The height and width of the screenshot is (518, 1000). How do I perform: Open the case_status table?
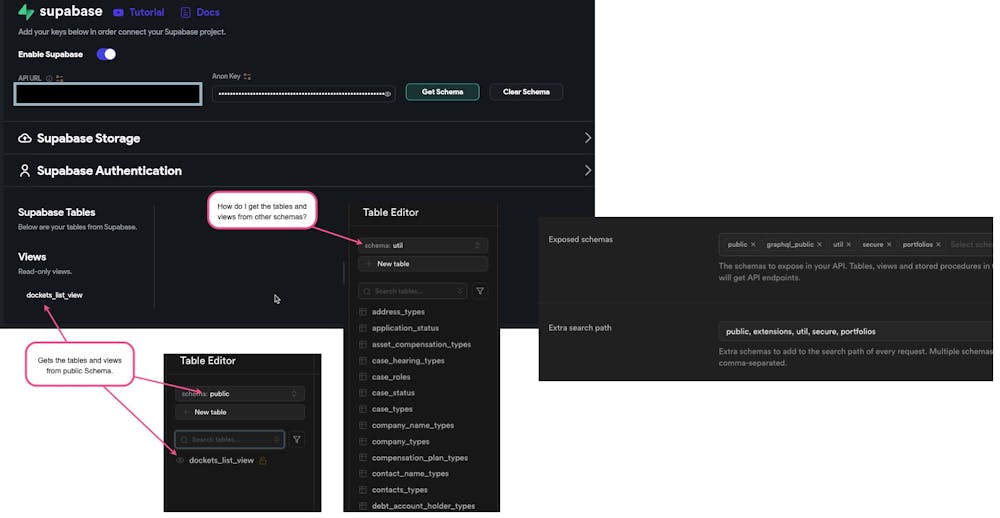pyautogui.click(x=393, y=393)
